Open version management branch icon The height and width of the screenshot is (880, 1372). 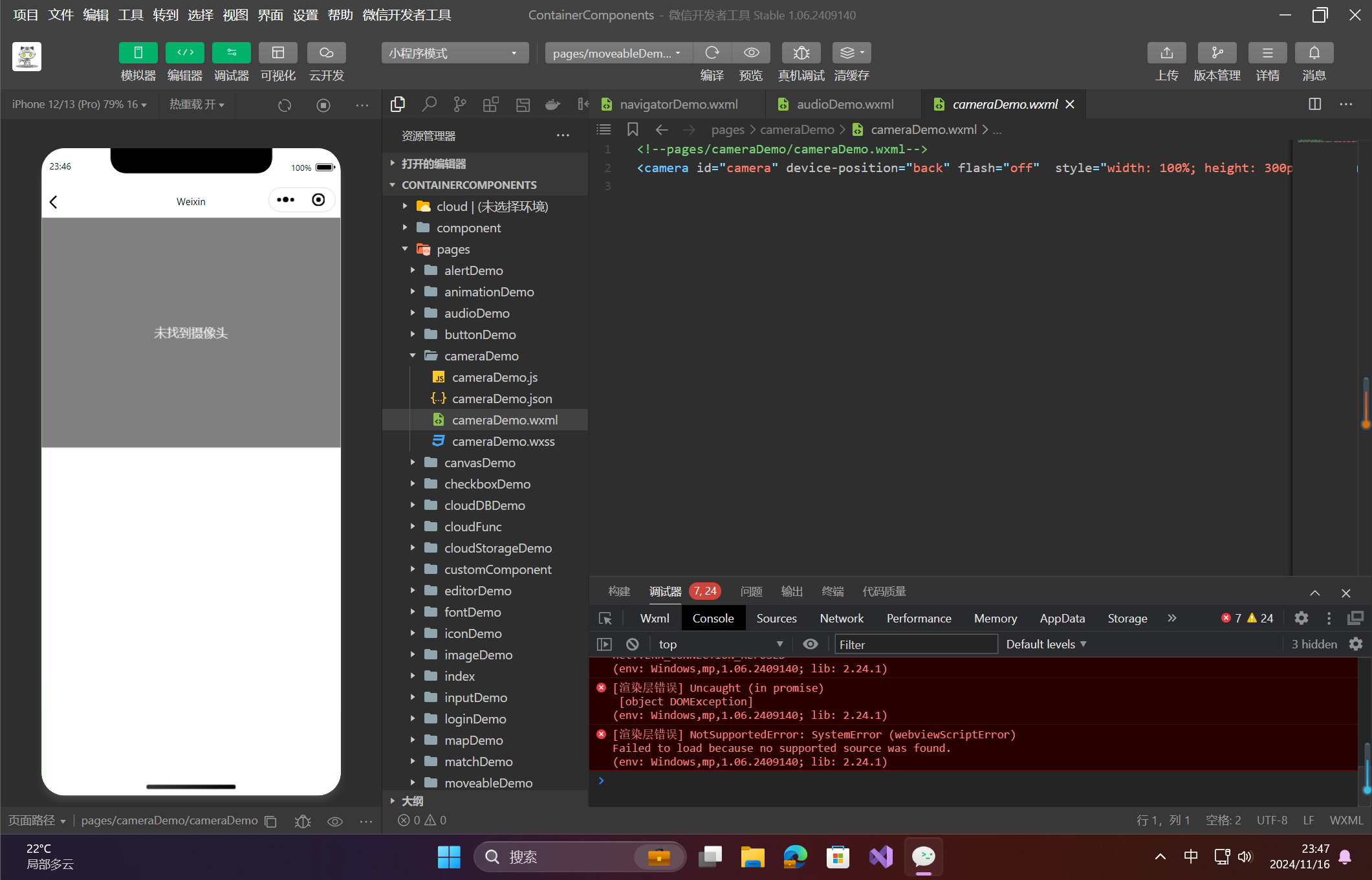[1217, 53]
